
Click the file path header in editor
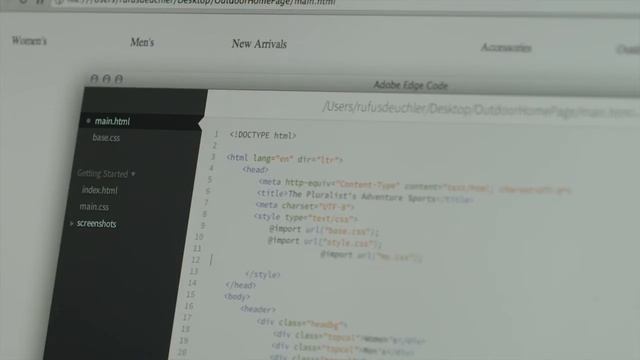pos(479,109)
